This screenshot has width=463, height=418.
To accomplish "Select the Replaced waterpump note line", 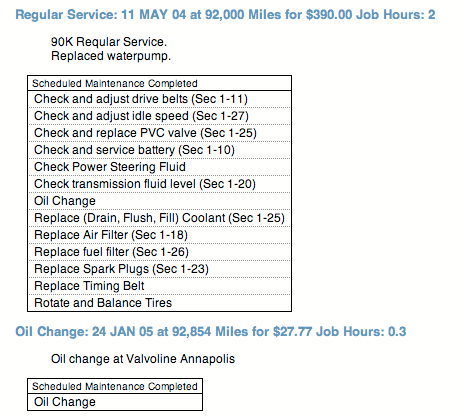I will tap(111, 56).
